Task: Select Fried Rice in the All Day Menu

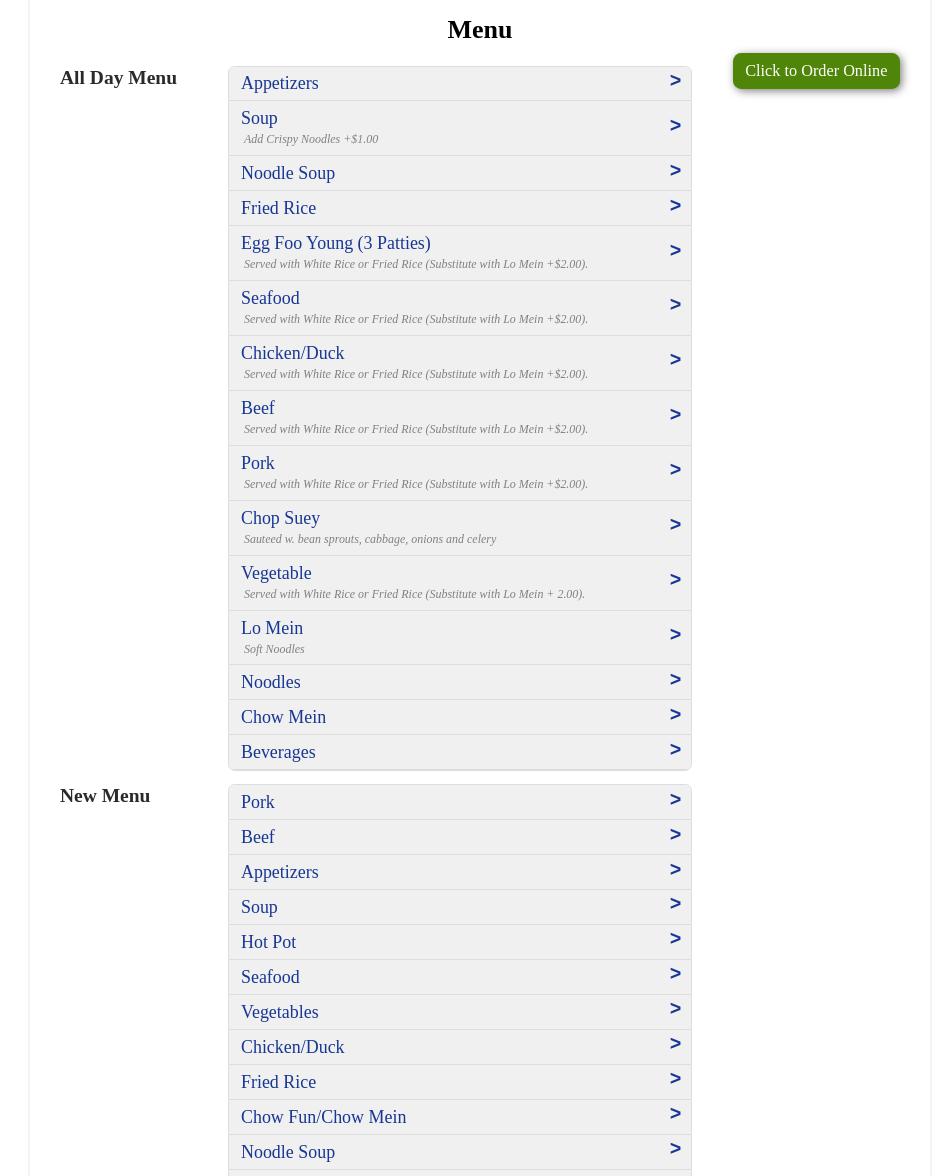Action: click(278, 208)
